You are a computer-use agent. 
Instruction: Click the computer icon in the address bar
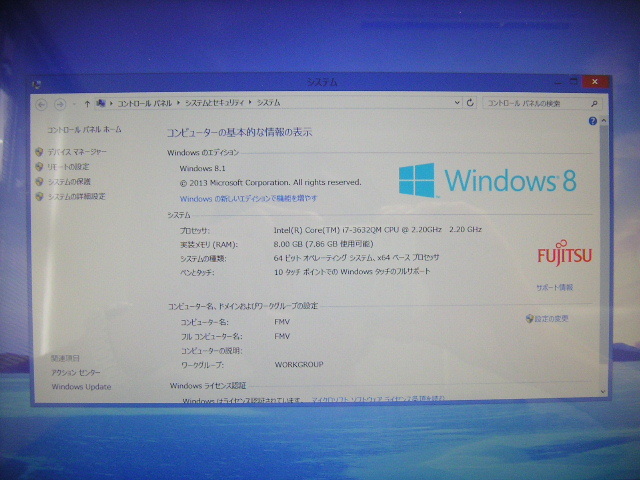click(x=101, y=103)
